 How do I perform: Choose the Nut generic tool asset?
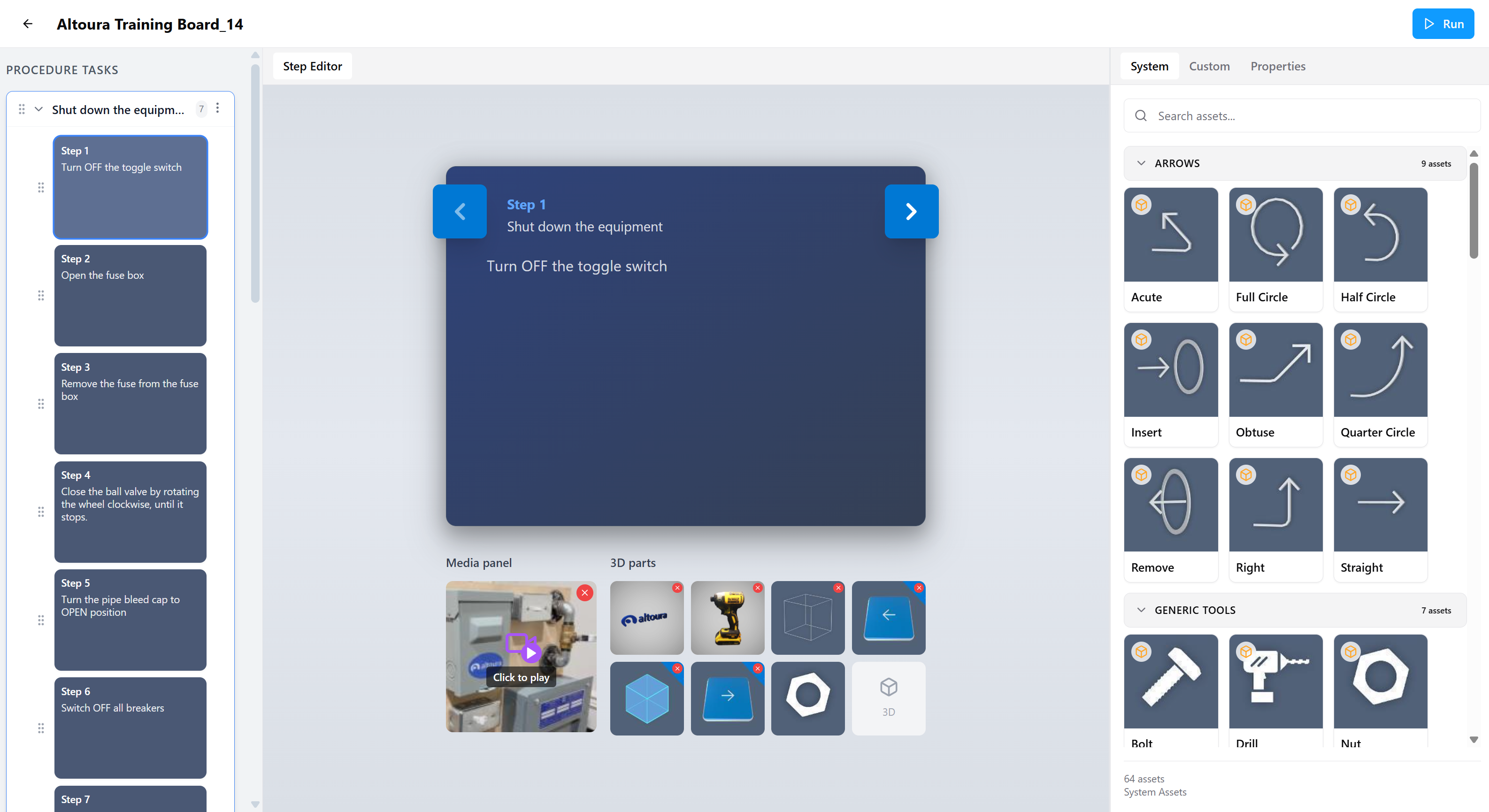pos(1381,690)
